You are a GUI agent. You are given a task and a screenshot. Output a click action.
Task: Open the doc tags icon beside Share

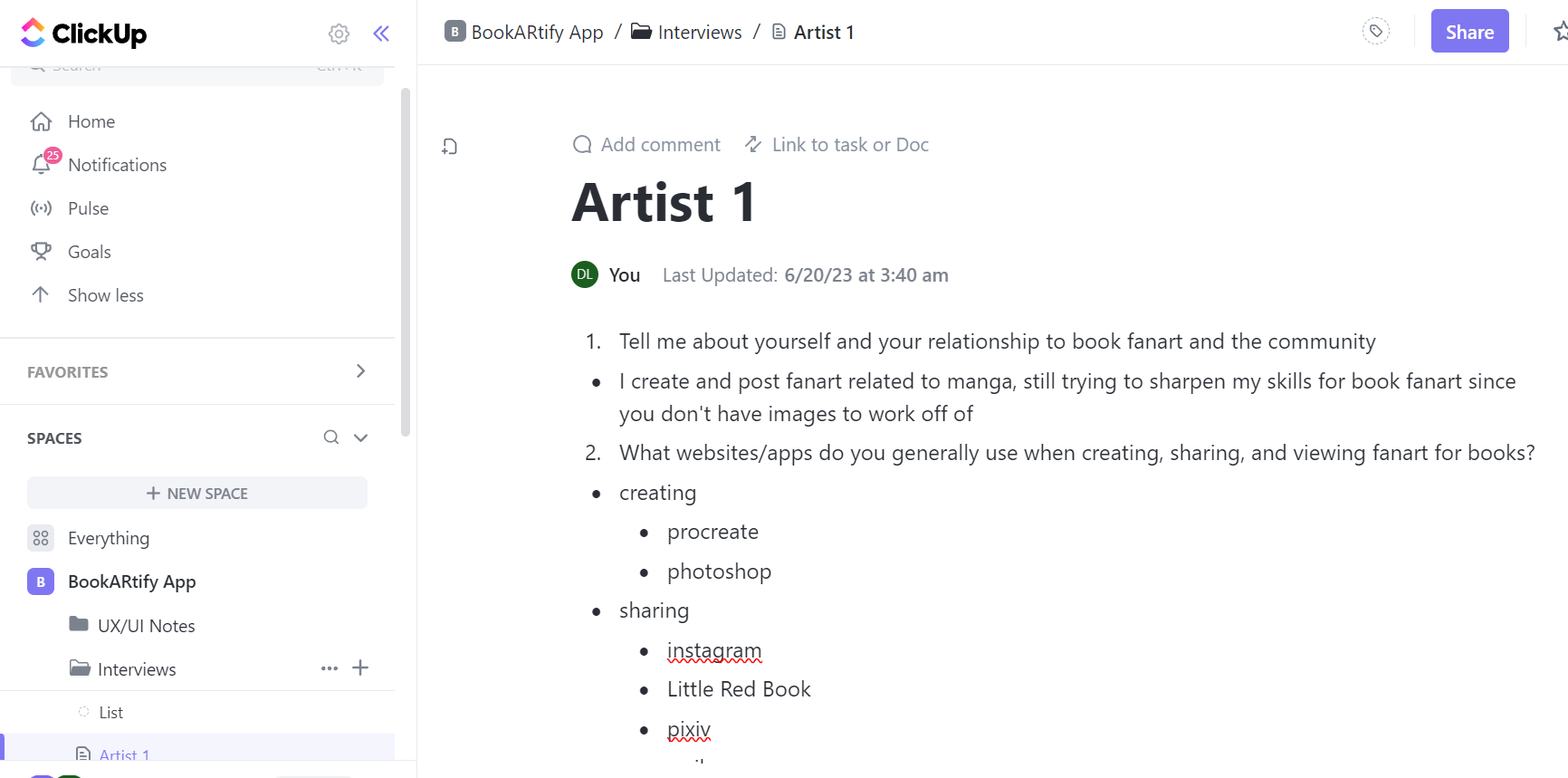coord(1375,32)
